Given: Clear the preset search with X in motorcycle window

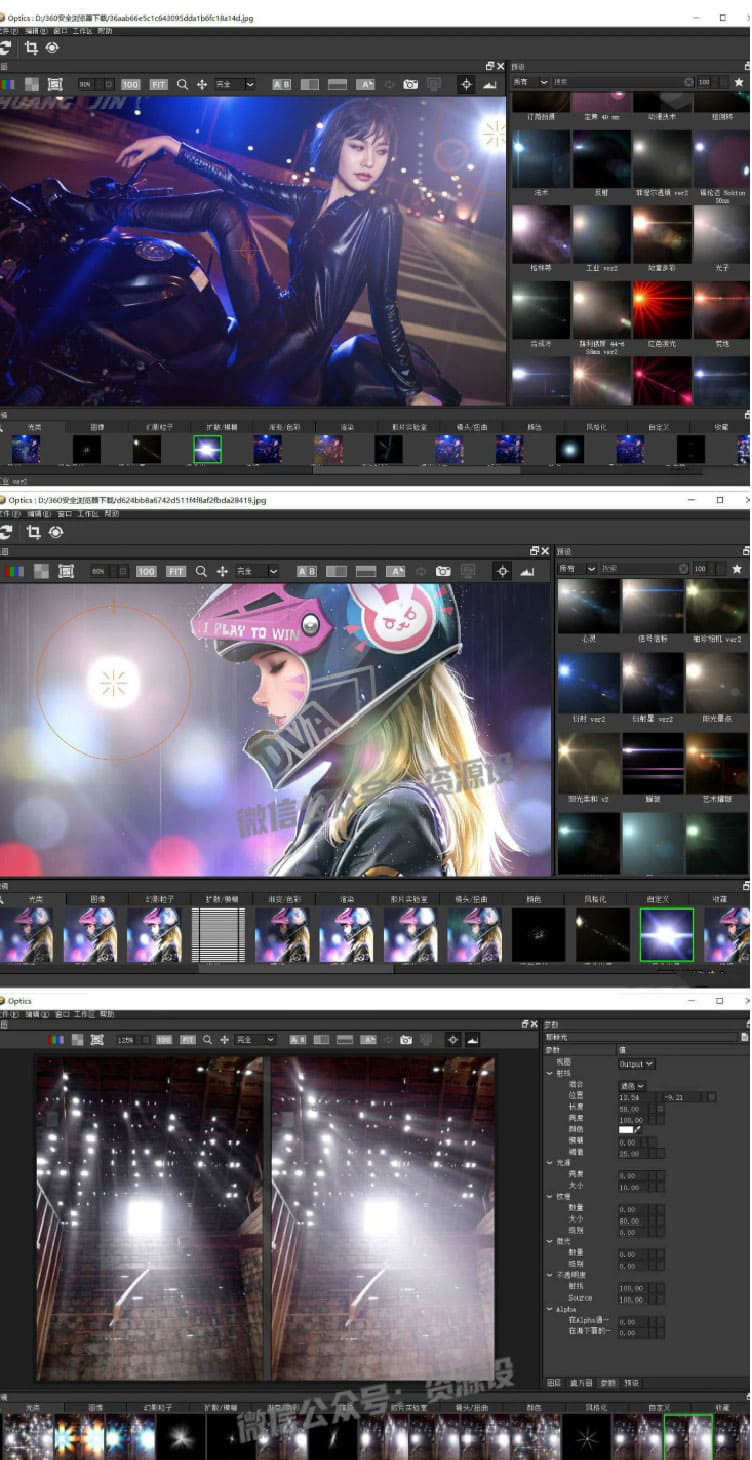Looking at the screenshot, I should (689, 82).
